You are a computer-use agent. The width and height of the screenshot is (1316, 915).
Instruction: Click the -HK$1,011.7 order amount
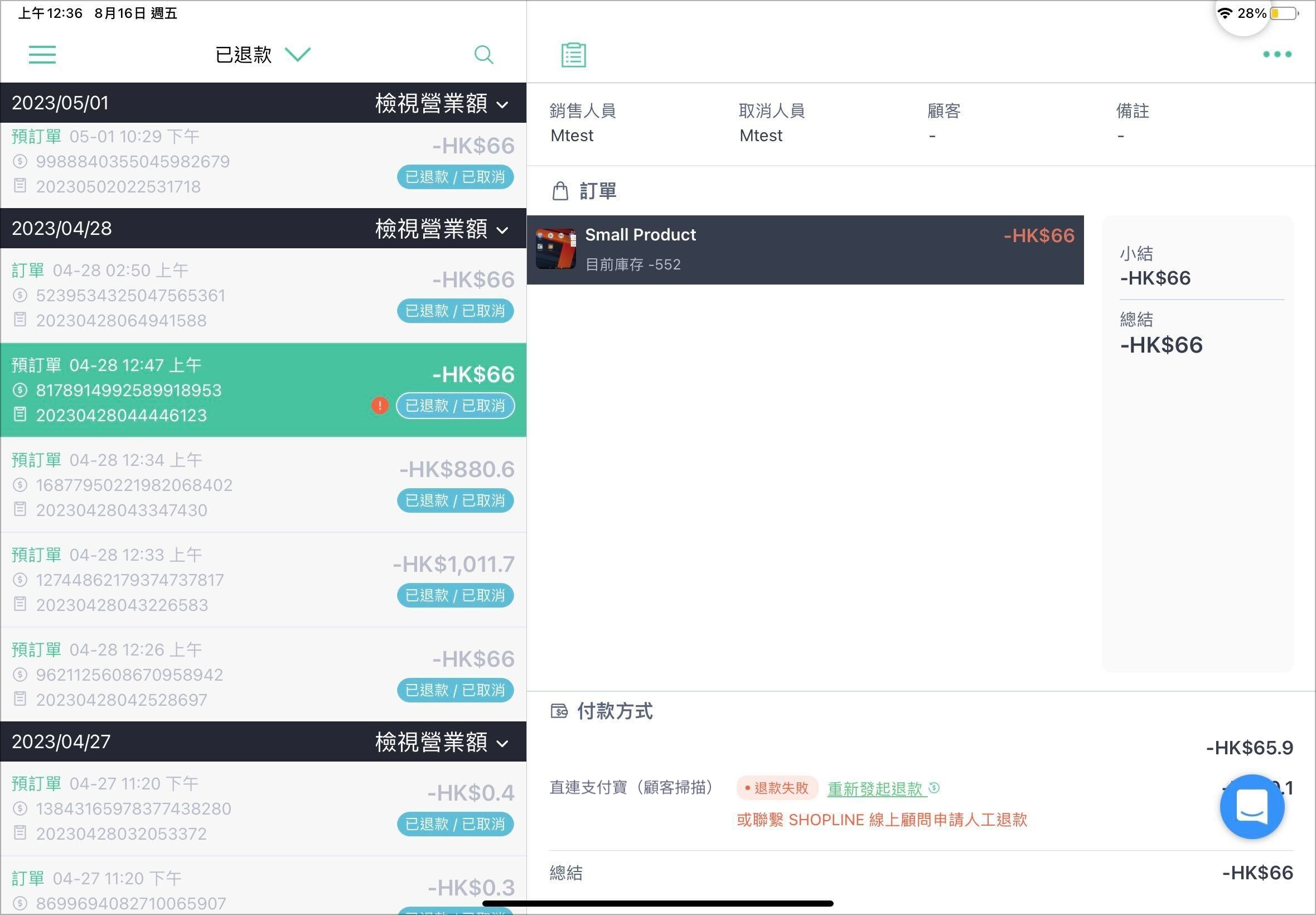(x=453, y=564)
